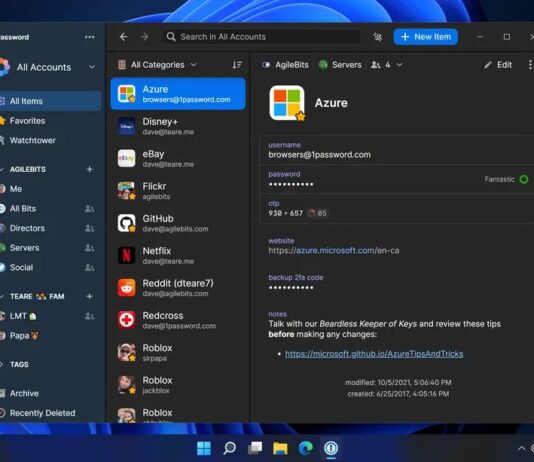
Task: Click the password strength Fantastic circle indicator
Action: coord(523,179)
